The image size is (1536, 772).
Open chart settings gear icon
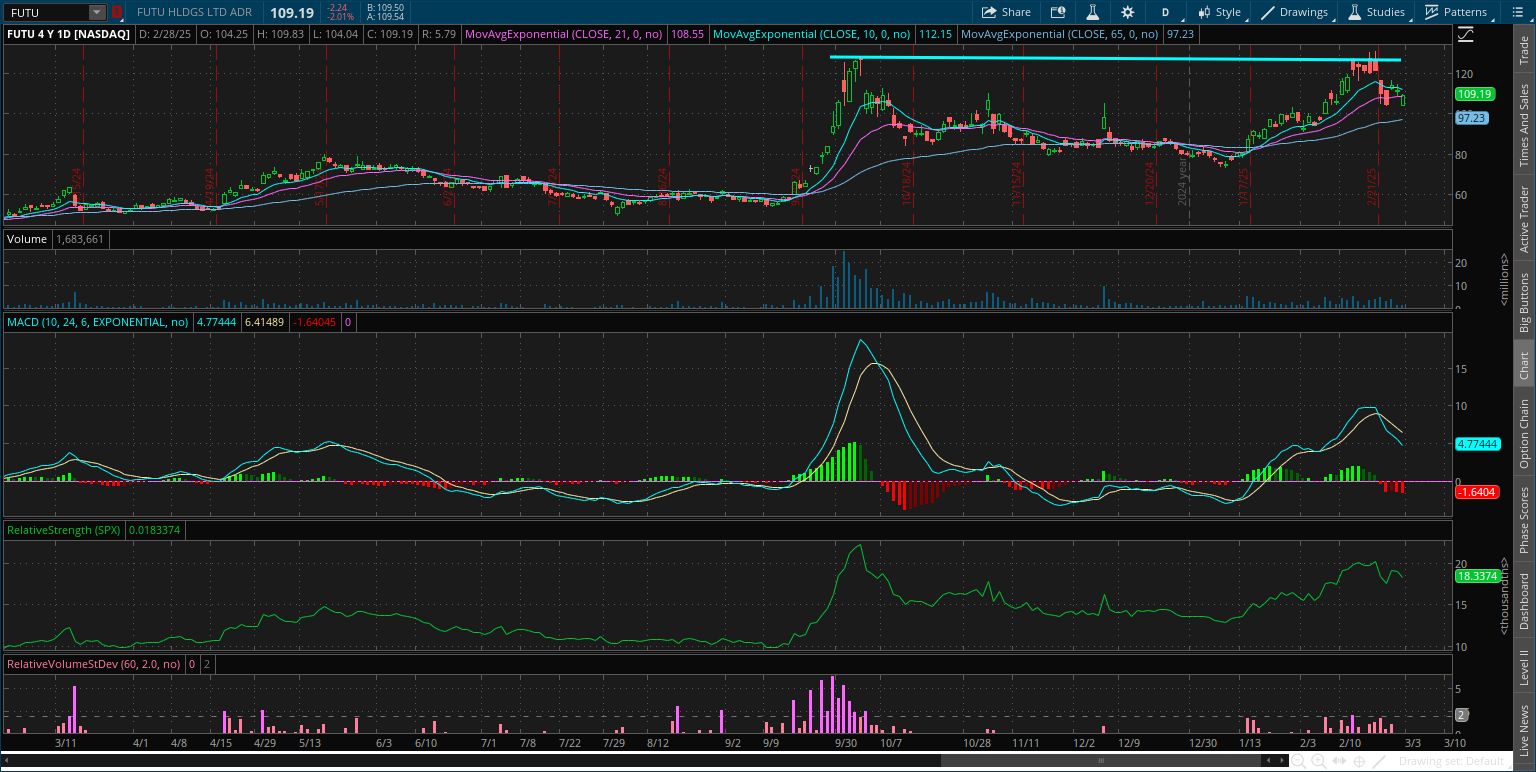click(1128, 12)
